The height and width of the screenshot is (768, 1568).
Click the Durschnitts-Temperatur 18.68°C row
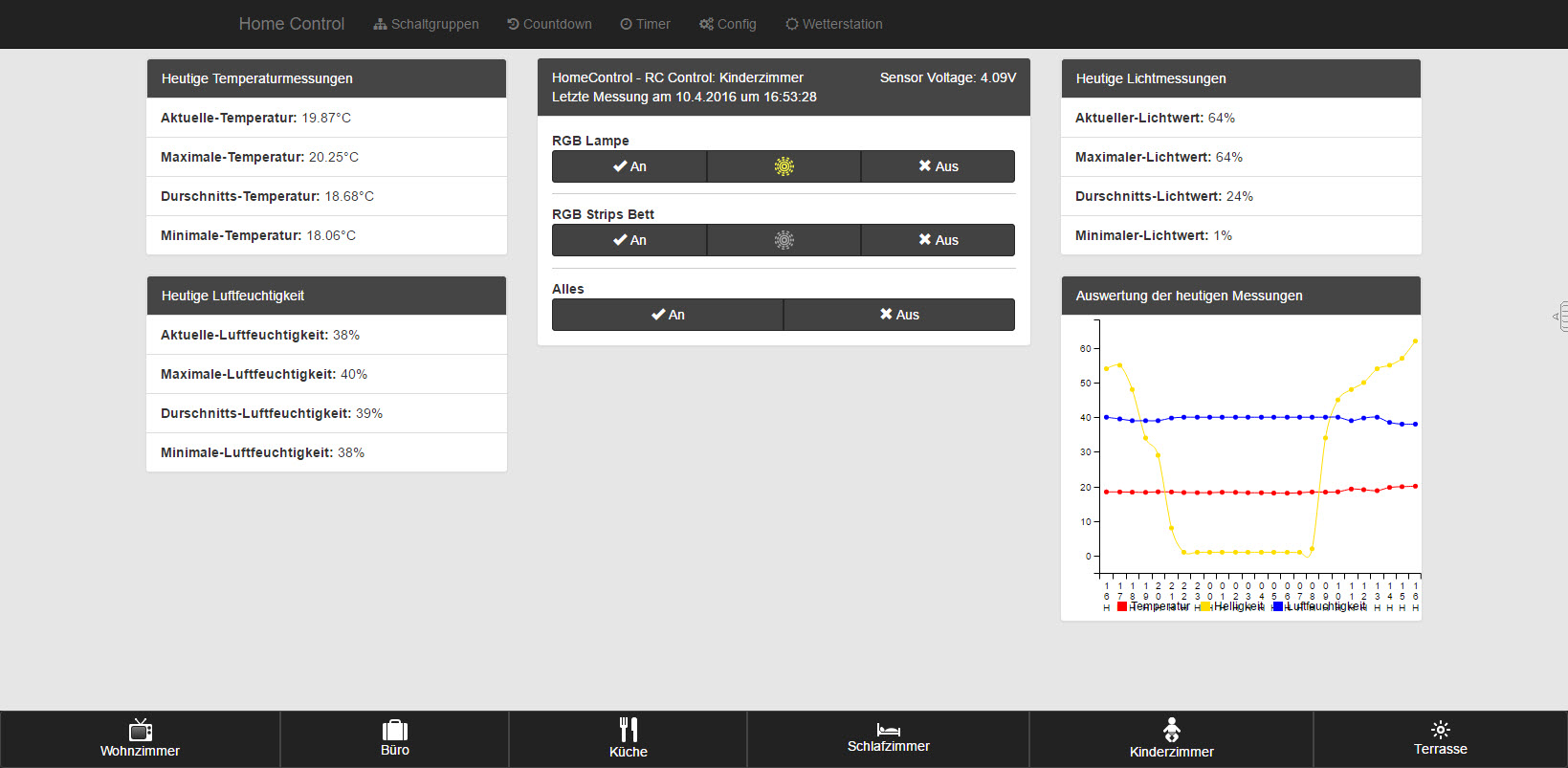326,196
